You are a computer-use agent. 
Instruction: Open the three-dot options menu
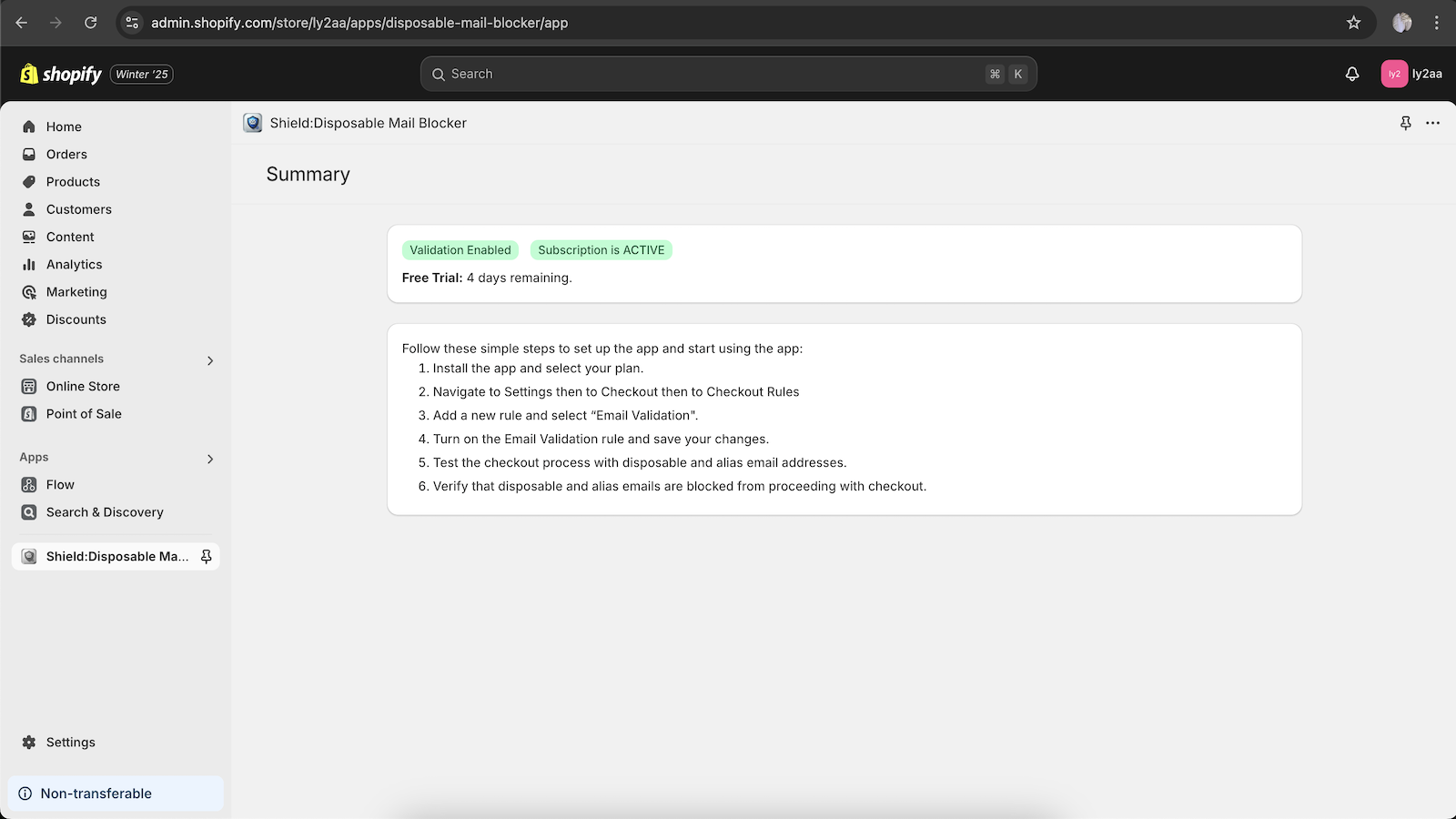tap(1433, 123)
